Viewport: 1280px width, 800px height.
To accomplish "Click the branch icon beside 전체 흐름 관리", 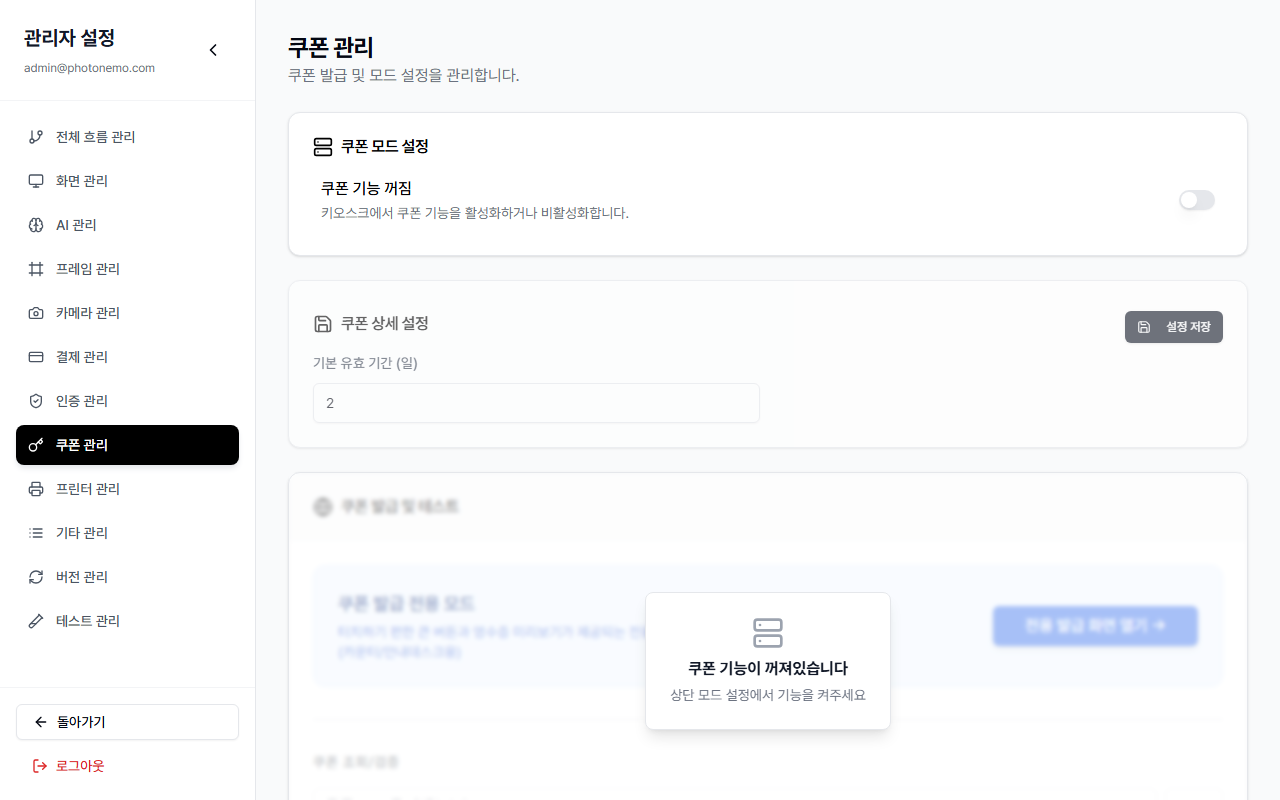I will pos(36,137).
